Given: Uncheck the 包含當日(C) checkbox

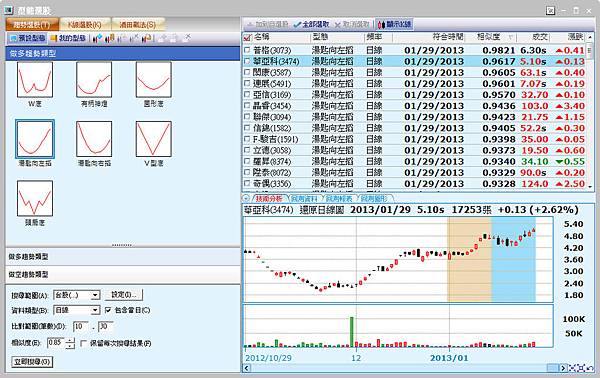Looking at the screenshot, I should point(108,310).
